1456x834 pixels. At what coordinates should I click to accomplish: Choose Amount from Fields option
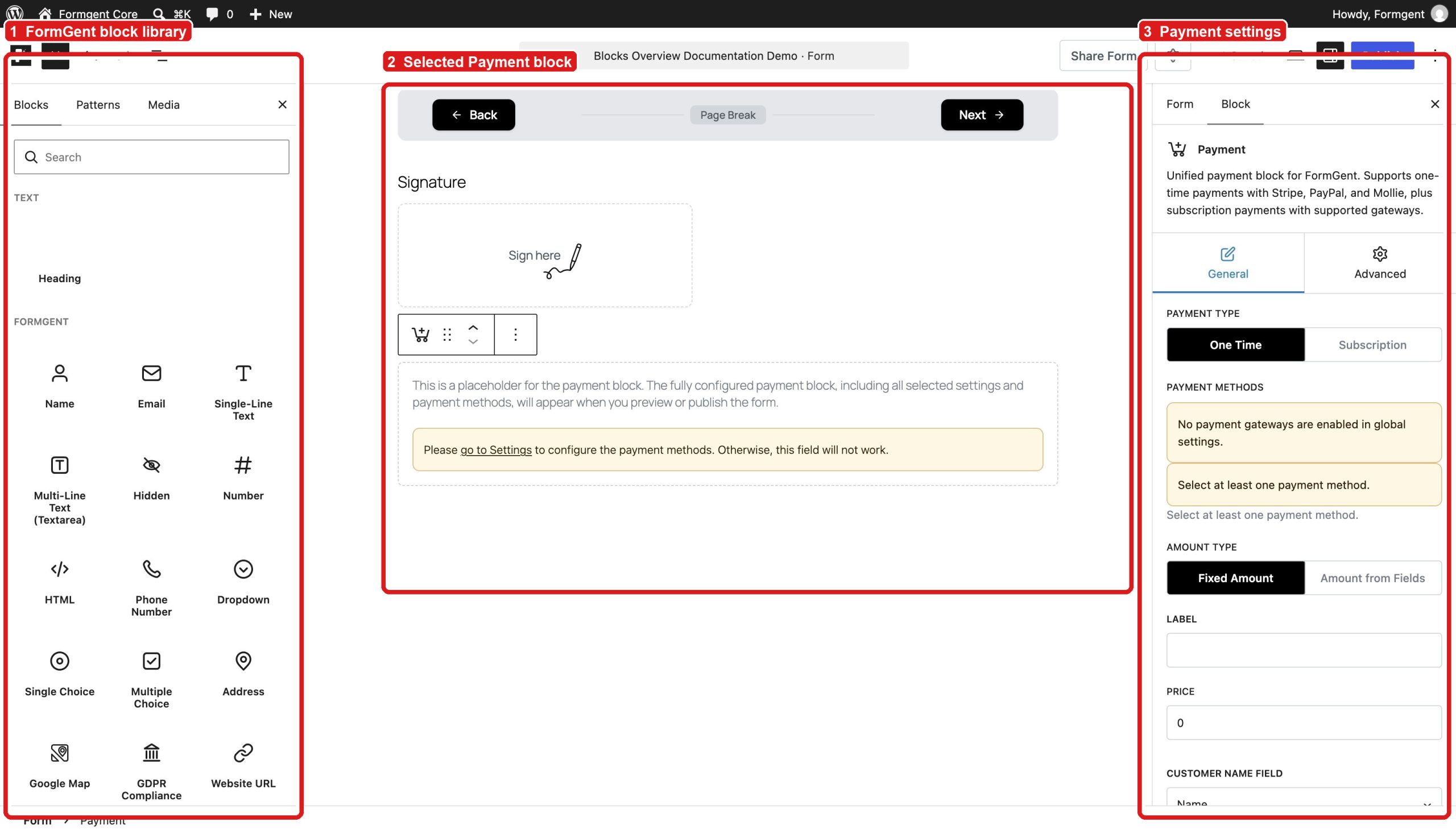(1372, 578)
